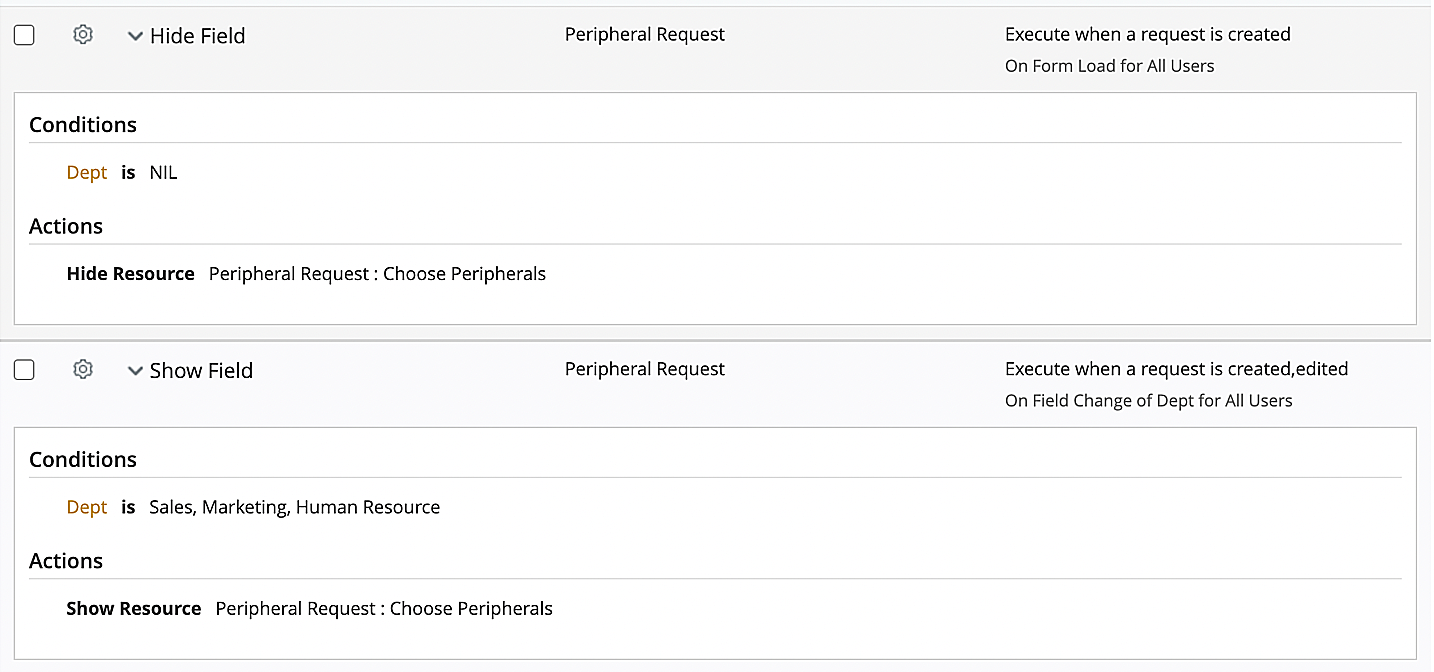This screenshot has width=1434, height=672.
Task: Click Peripheral Request template in Show Field row
Action: click(645, 369)
